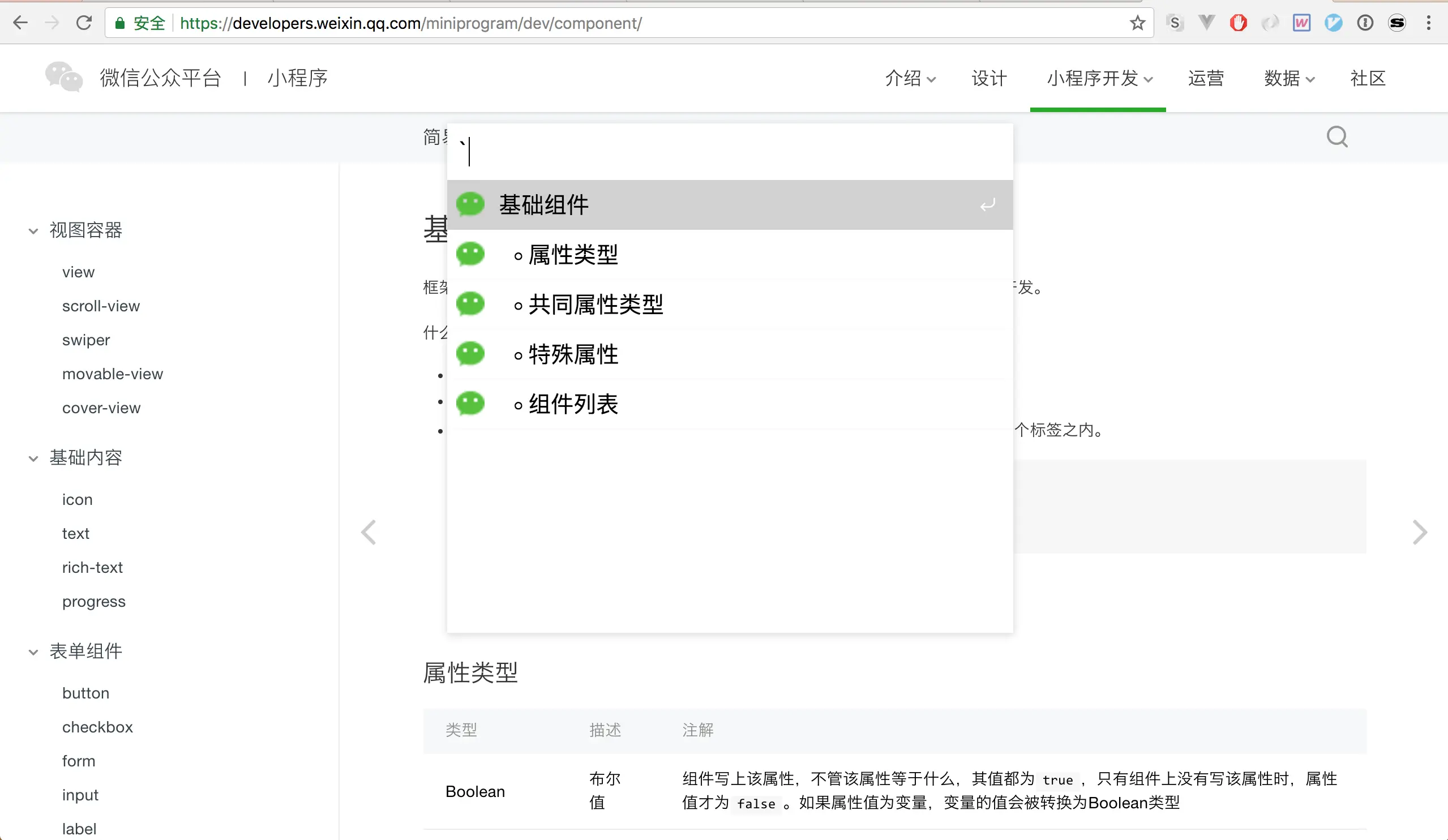Collapse the 基础内容 sidebar section
1448x840 pixels.
(x=33, y=458)
